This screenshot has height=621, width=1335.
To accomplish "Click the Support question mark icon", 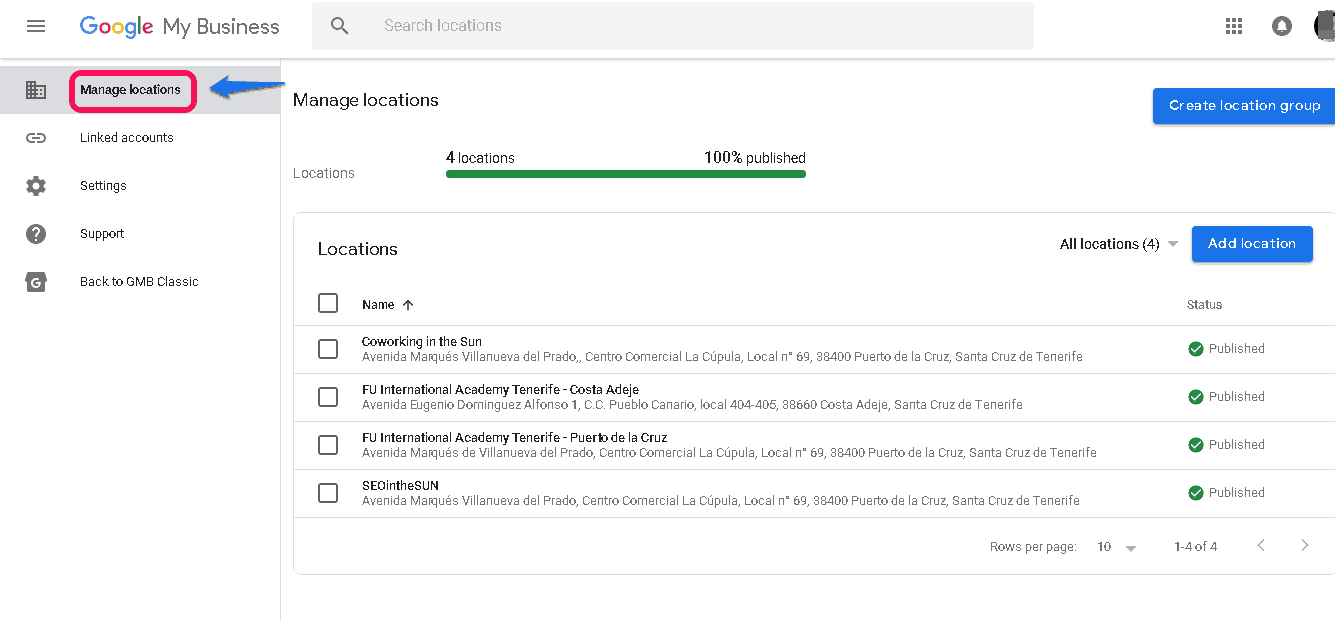I will click(36, 234).
